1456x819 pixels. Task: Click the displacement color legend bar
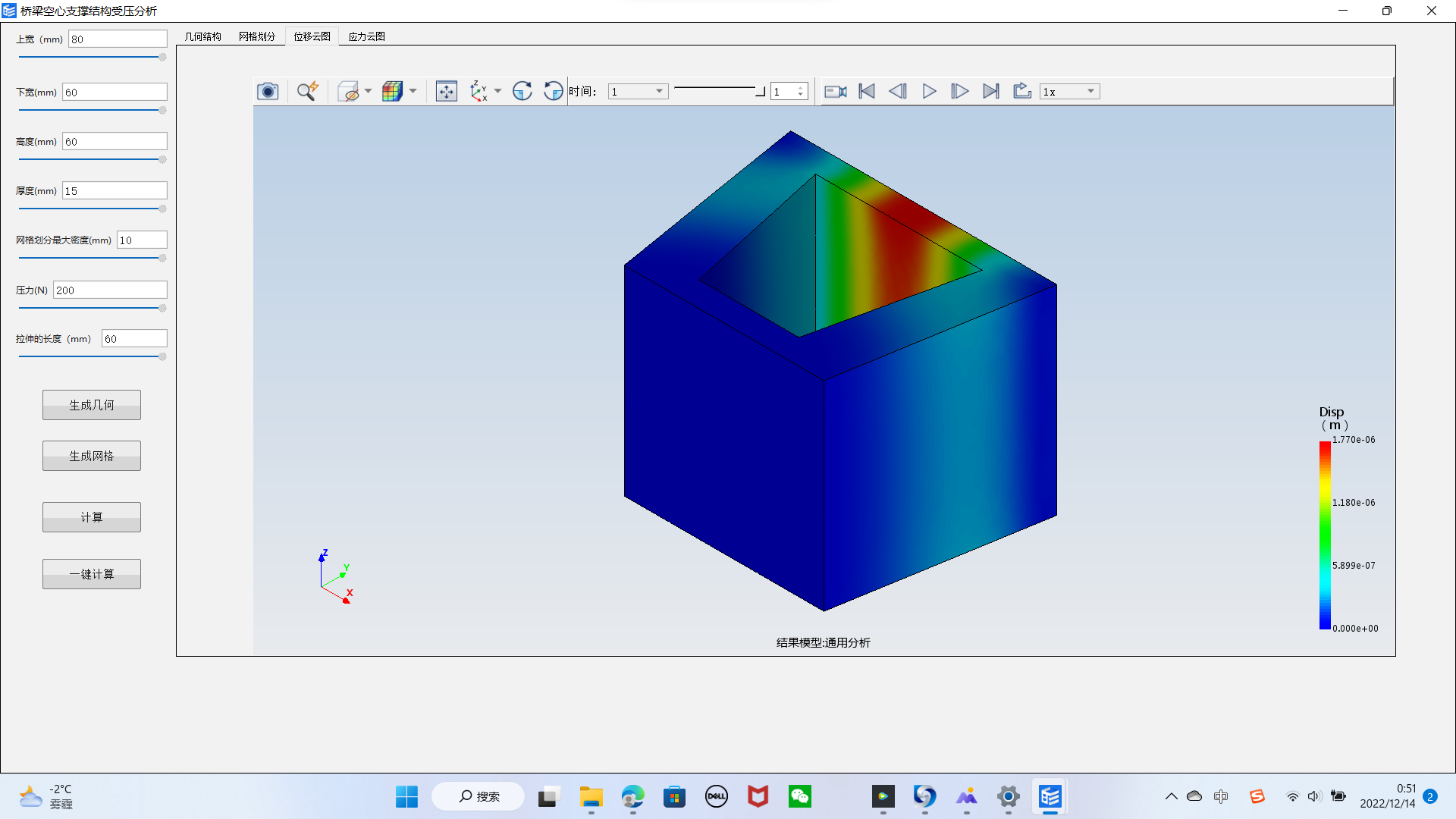(1325, 535)
